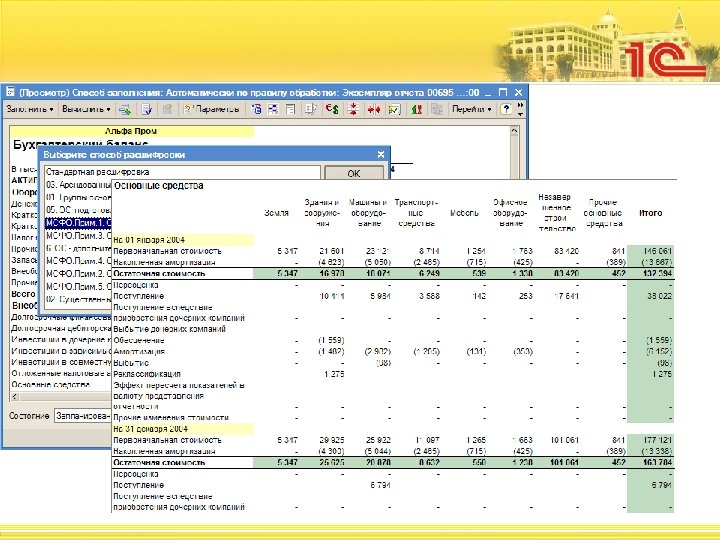Click the page sheet toolbar icon

coord(290,109)
